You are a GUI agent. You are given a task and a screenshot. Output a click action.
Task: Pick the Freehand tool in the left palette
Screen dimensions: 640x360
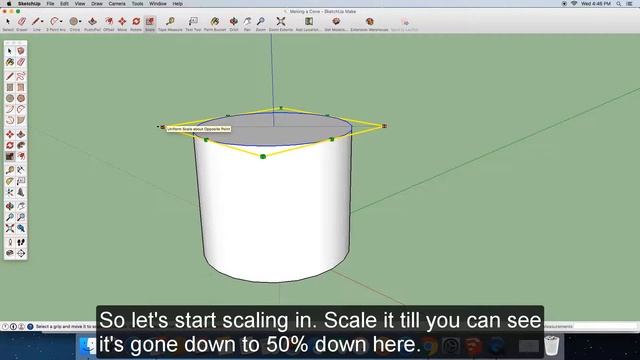[x=21, y=76]
